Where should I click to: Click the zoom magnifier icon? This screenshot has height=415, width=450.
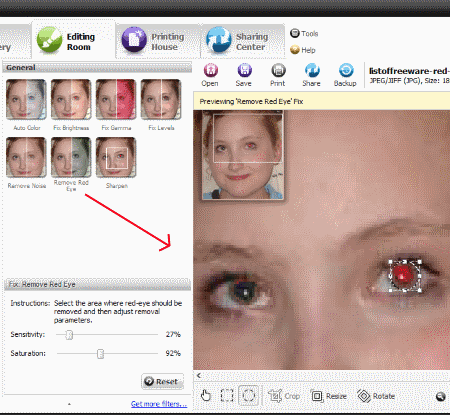tap(441, 396)
